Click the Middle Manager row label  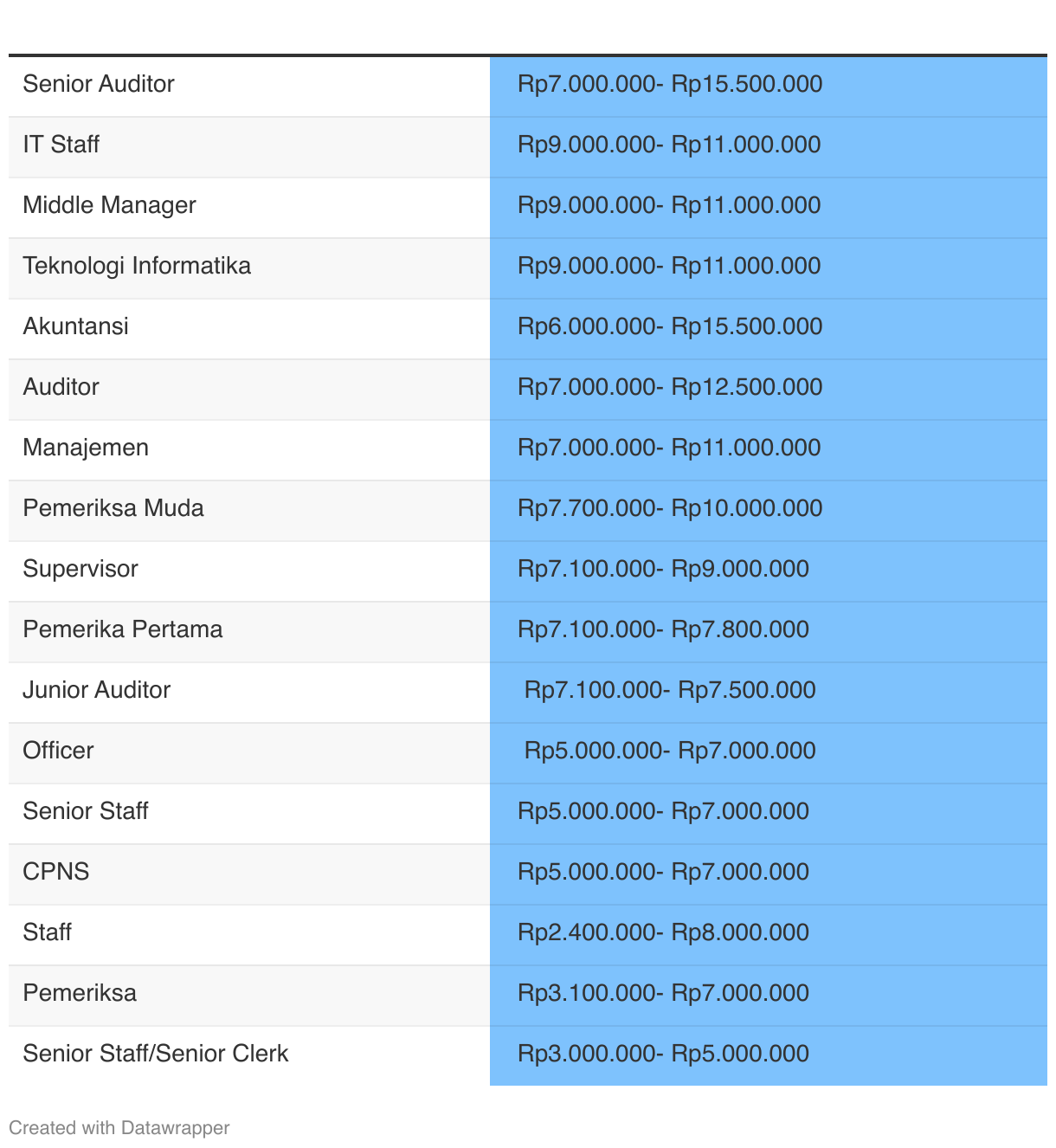tap(110, 205)
